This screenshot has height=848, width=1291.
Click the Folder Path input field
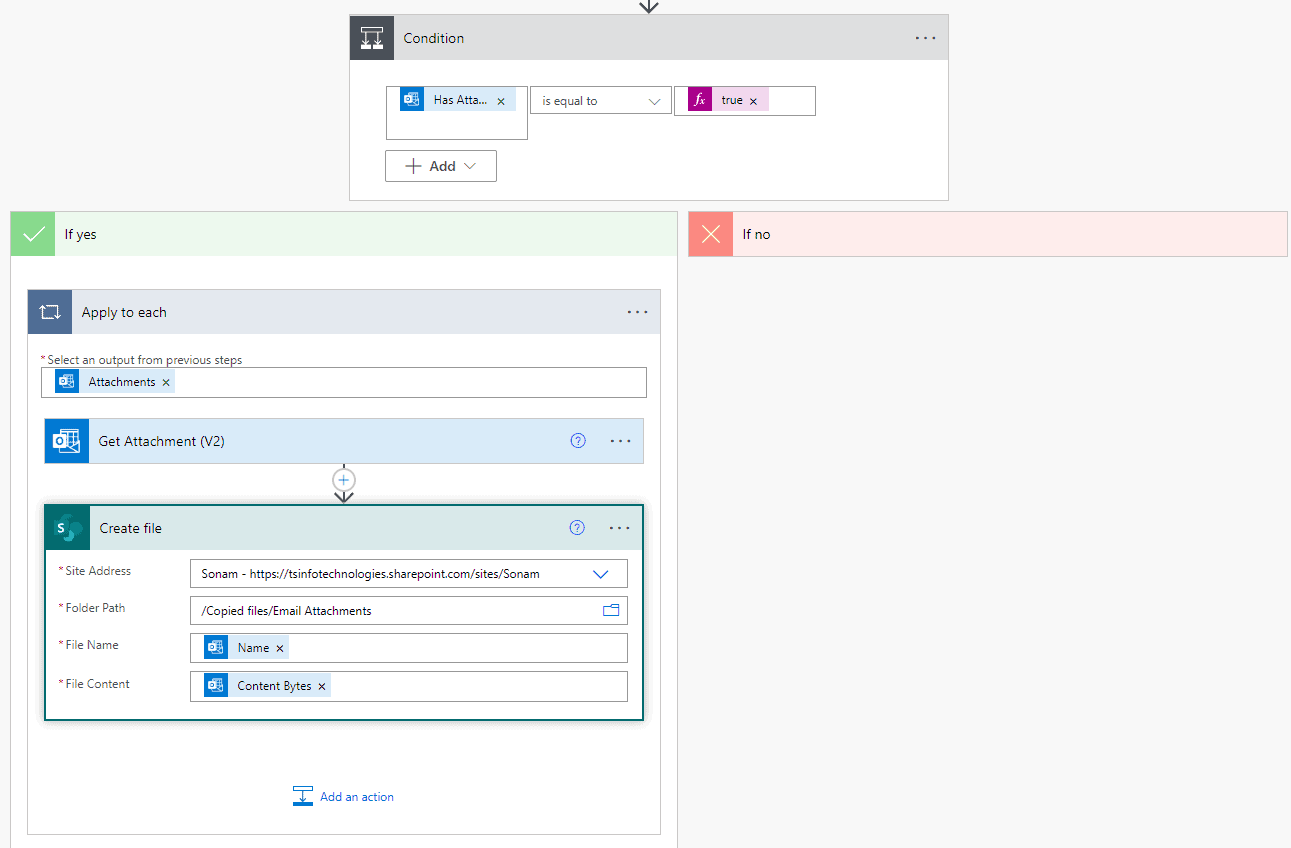[x=409, y=610]
